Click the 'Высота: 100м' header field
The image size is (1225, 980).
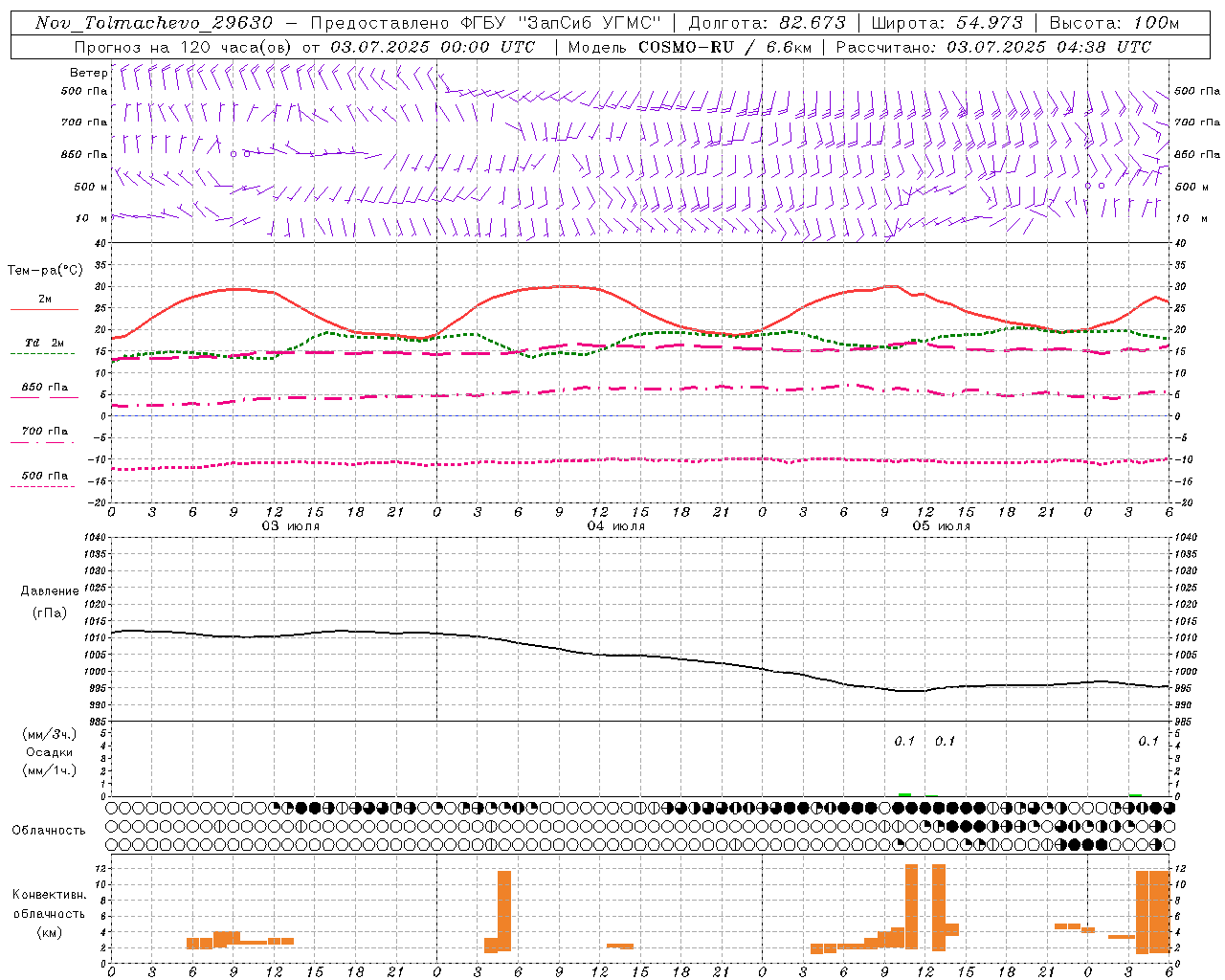click(x=1114, y=23)
